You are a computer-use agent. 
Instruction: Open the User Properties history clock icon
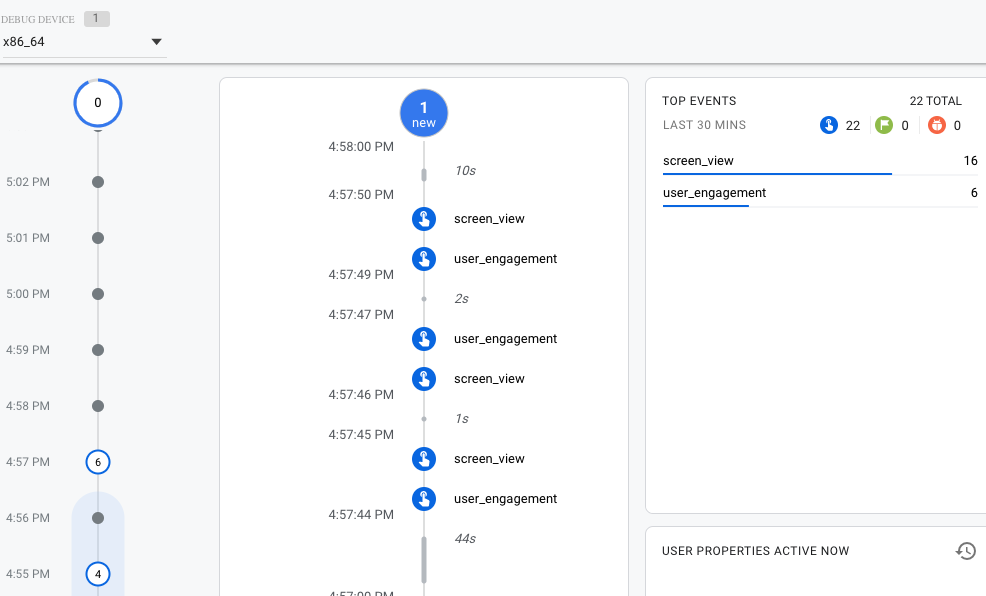tap(965, 550)
